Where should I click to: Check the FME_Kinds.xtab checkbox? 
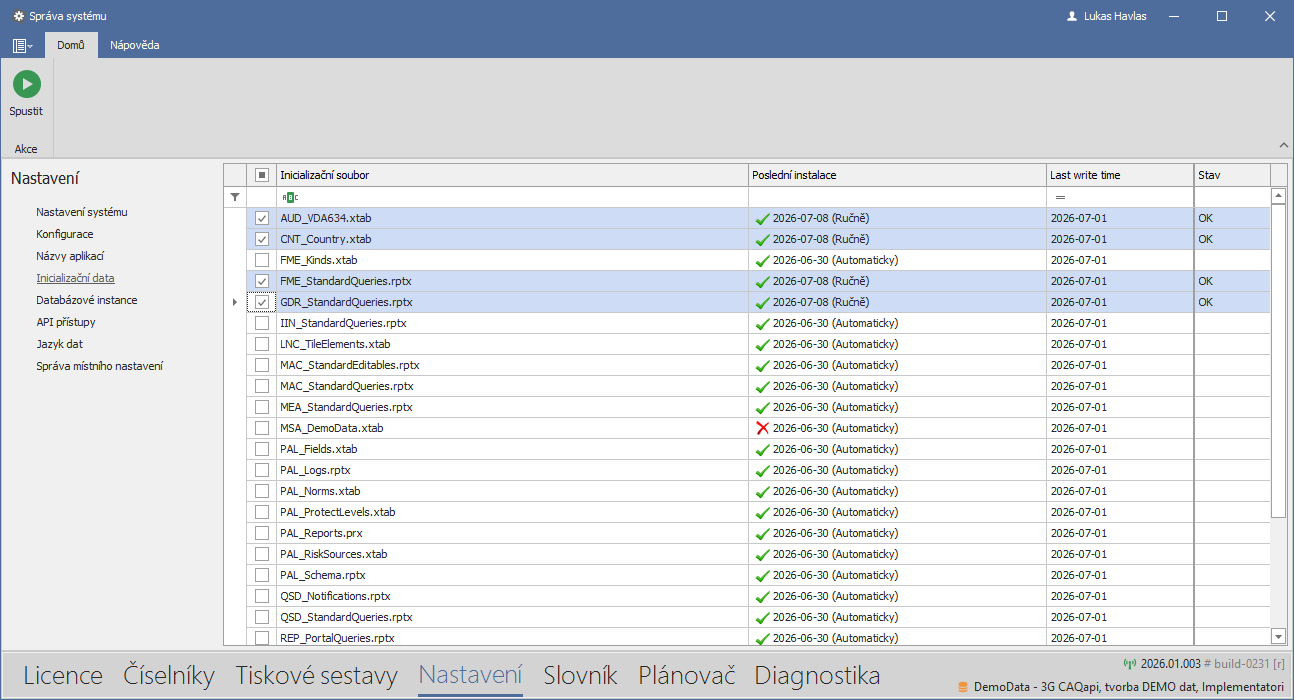click(x=262, y=260)
